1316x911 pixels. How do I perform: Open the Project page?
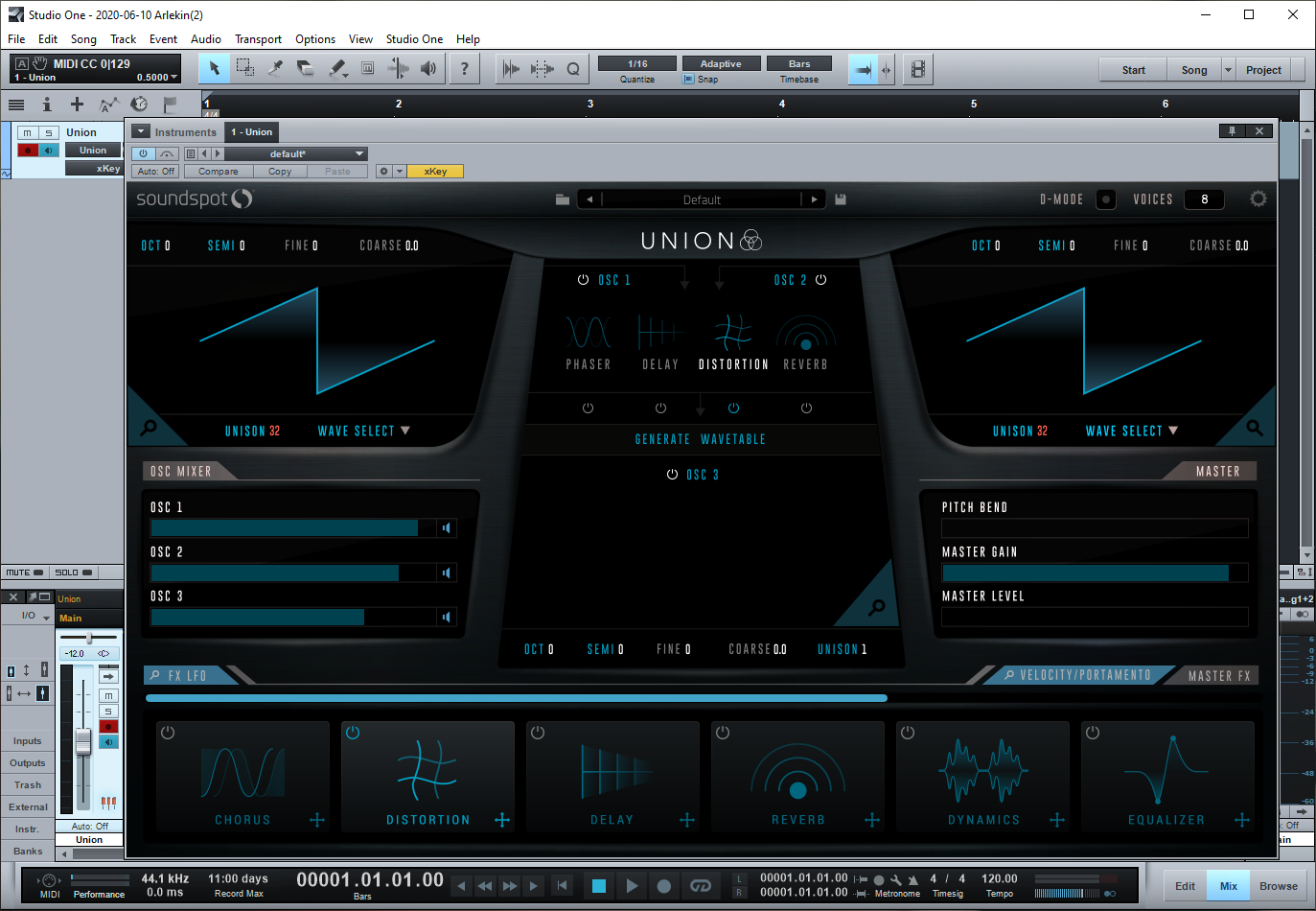click(1263, 70)
